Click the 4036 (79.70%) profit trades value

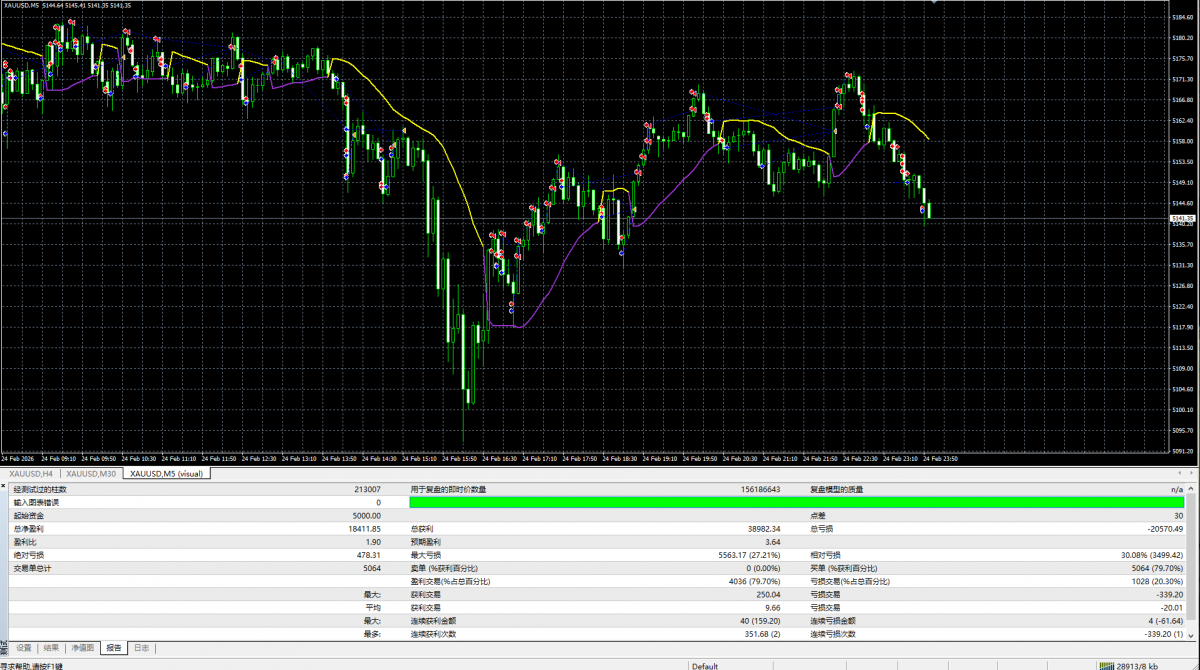tap(754, 580)
